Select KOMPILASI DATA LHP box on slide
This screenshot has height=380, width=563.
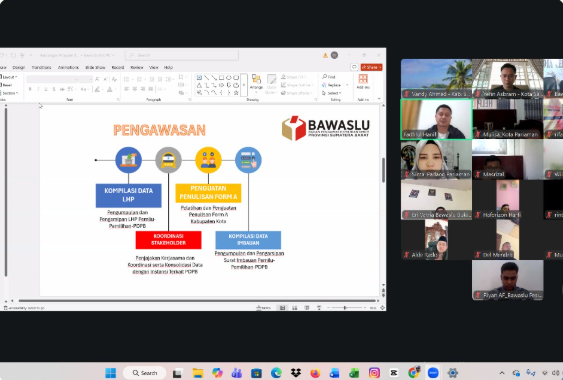(x=129, y=195)
